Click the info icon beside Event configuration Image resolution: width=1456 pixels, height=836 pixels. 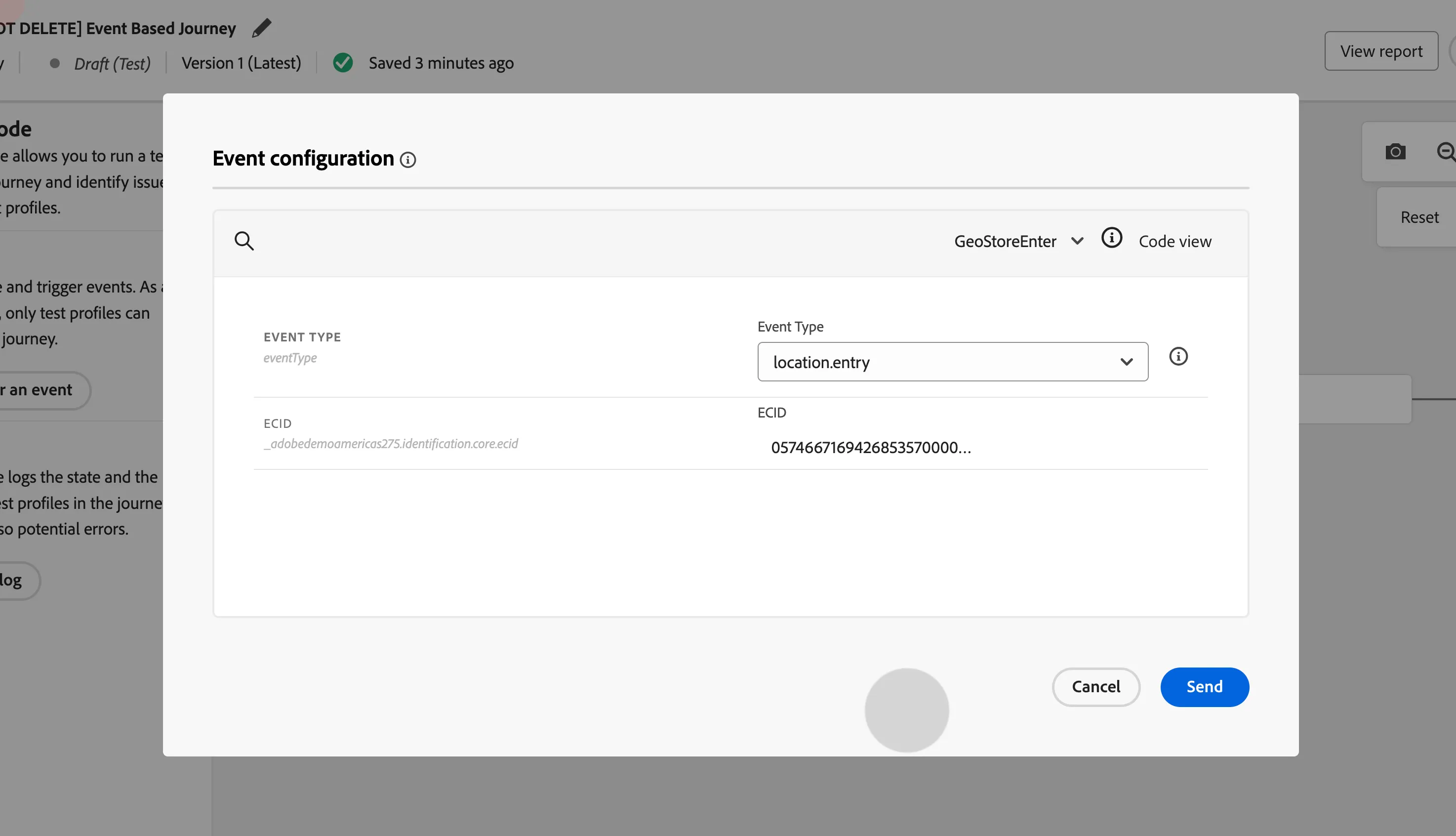pos(408,160)
